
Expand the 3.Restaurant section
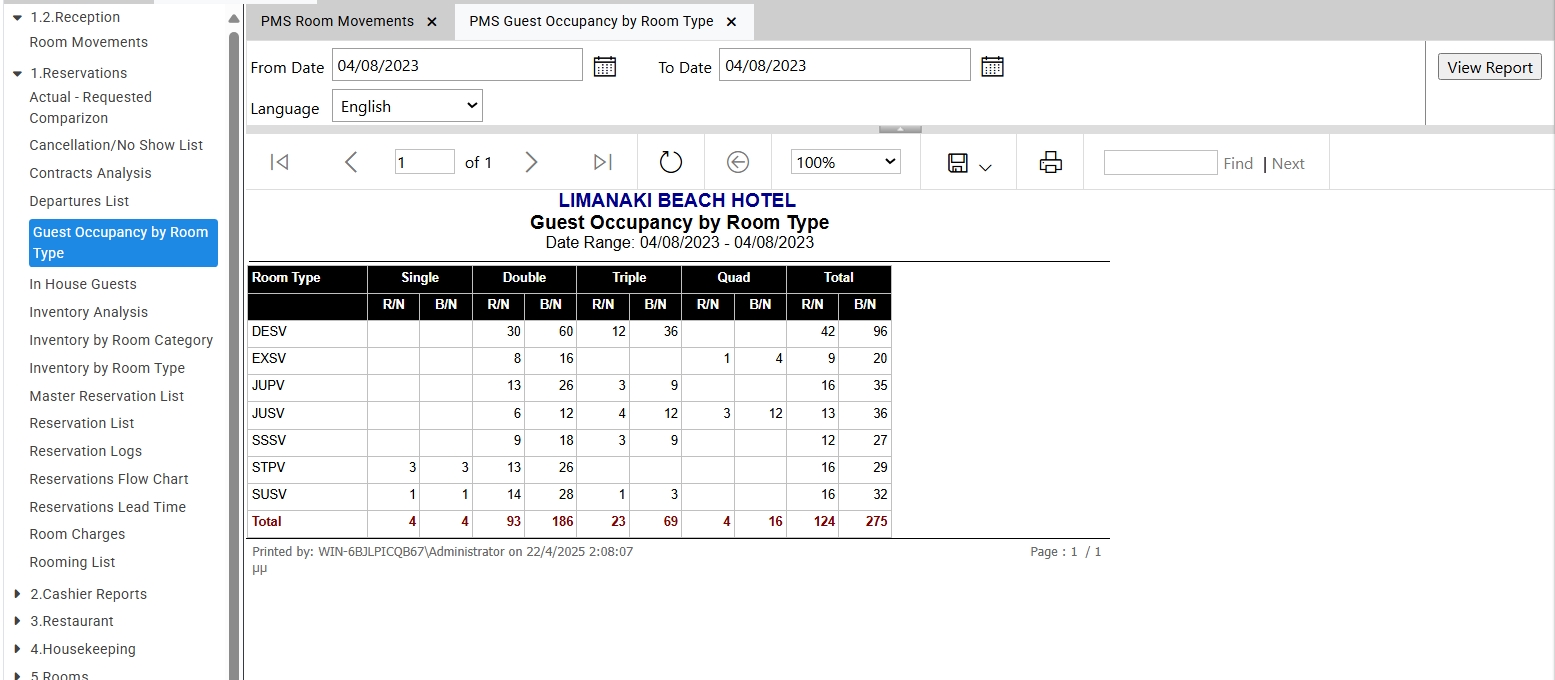click(17, 621)
